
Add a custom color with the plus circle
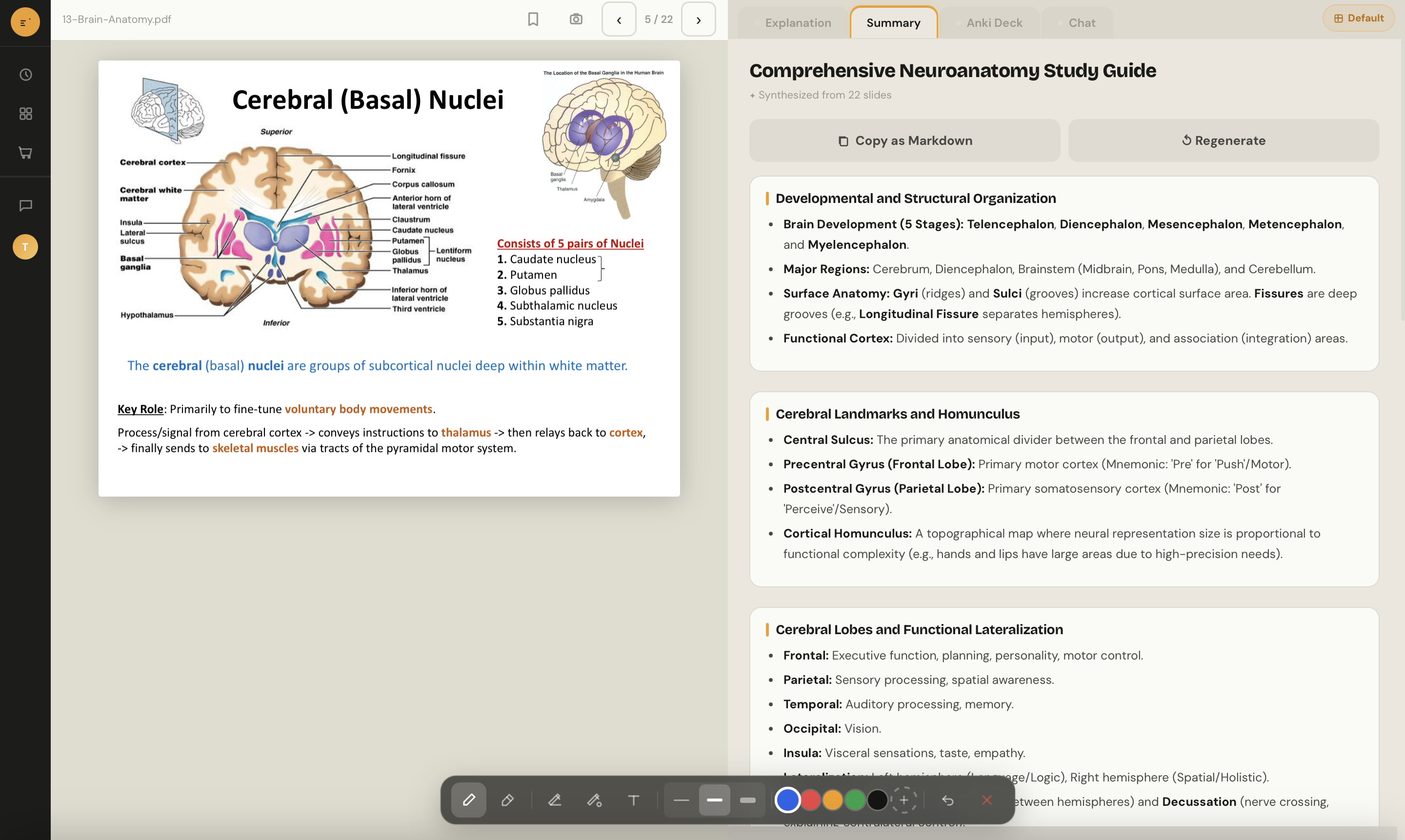tap(904, 800)
